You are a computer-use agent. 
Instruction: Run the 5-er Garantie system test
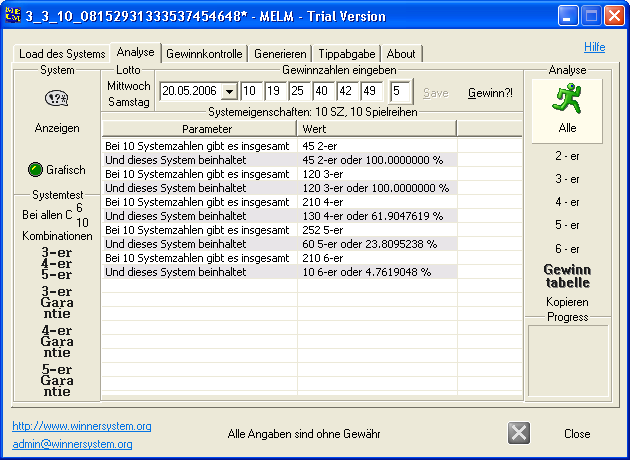pyautogui.click(x=57, y=380)
